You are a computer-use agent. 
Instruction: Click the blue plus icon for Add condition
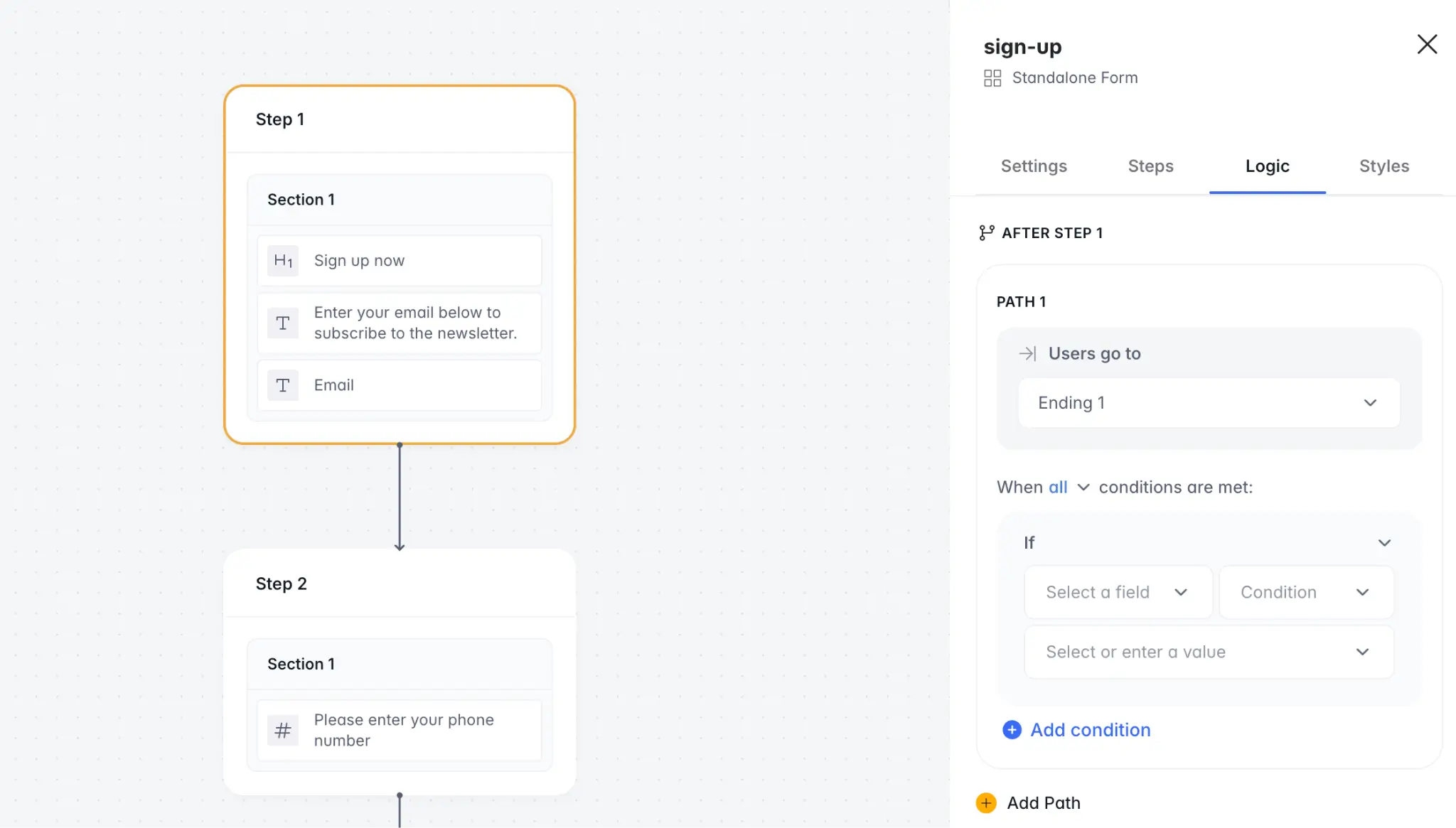(1012, 730)
